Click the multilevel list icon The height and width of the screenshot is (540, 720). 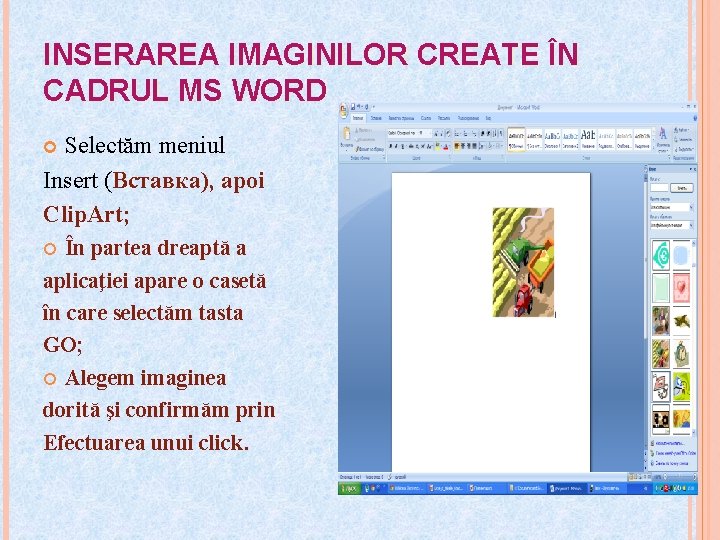tap(474, 134)
